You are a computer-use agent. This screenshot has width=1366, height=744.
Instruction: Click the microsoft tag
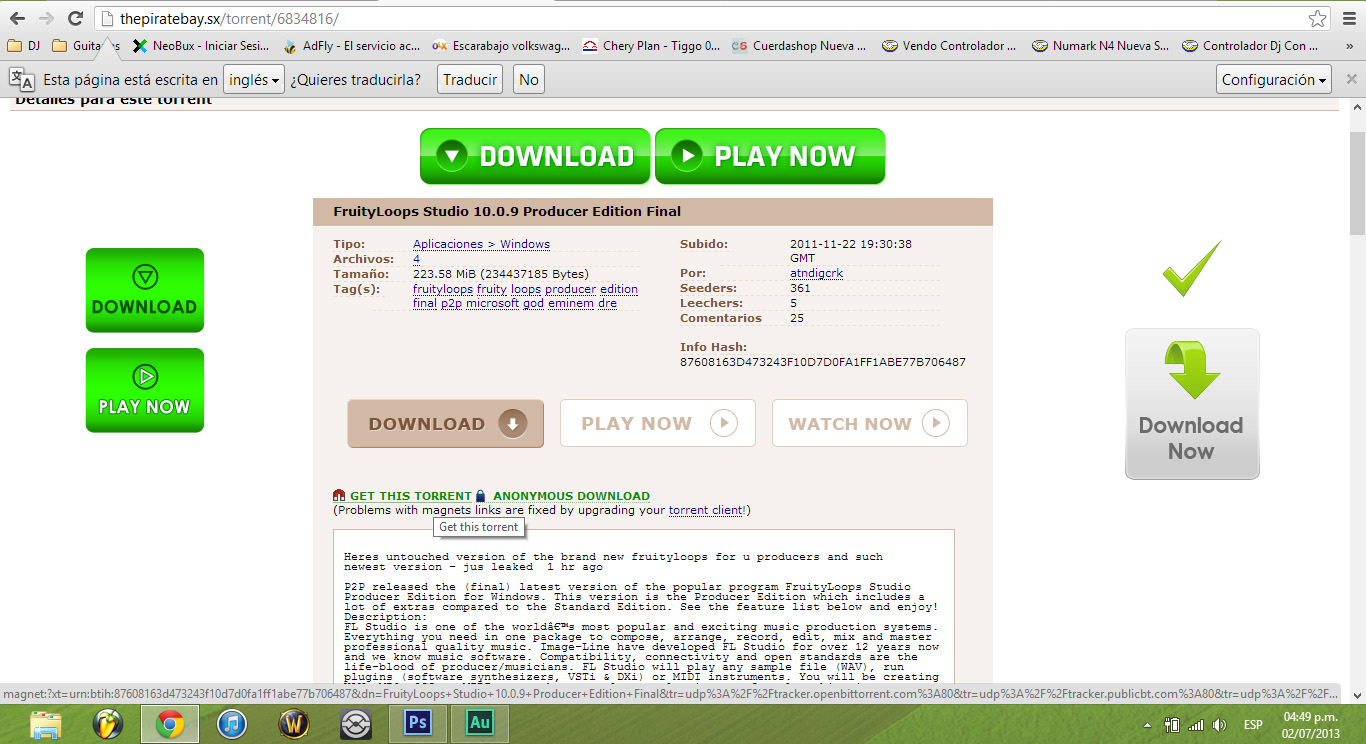pyautogui.click(x=492, y=303)
